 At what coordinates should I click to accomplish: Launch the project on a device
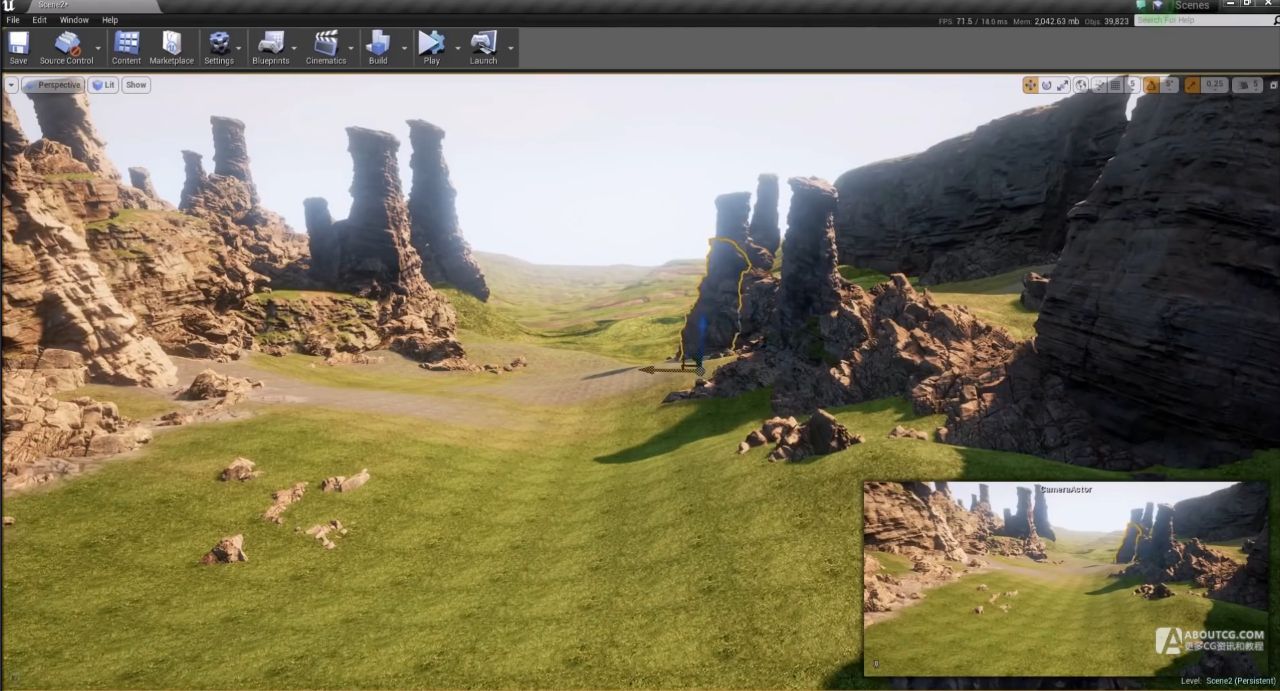483,47
